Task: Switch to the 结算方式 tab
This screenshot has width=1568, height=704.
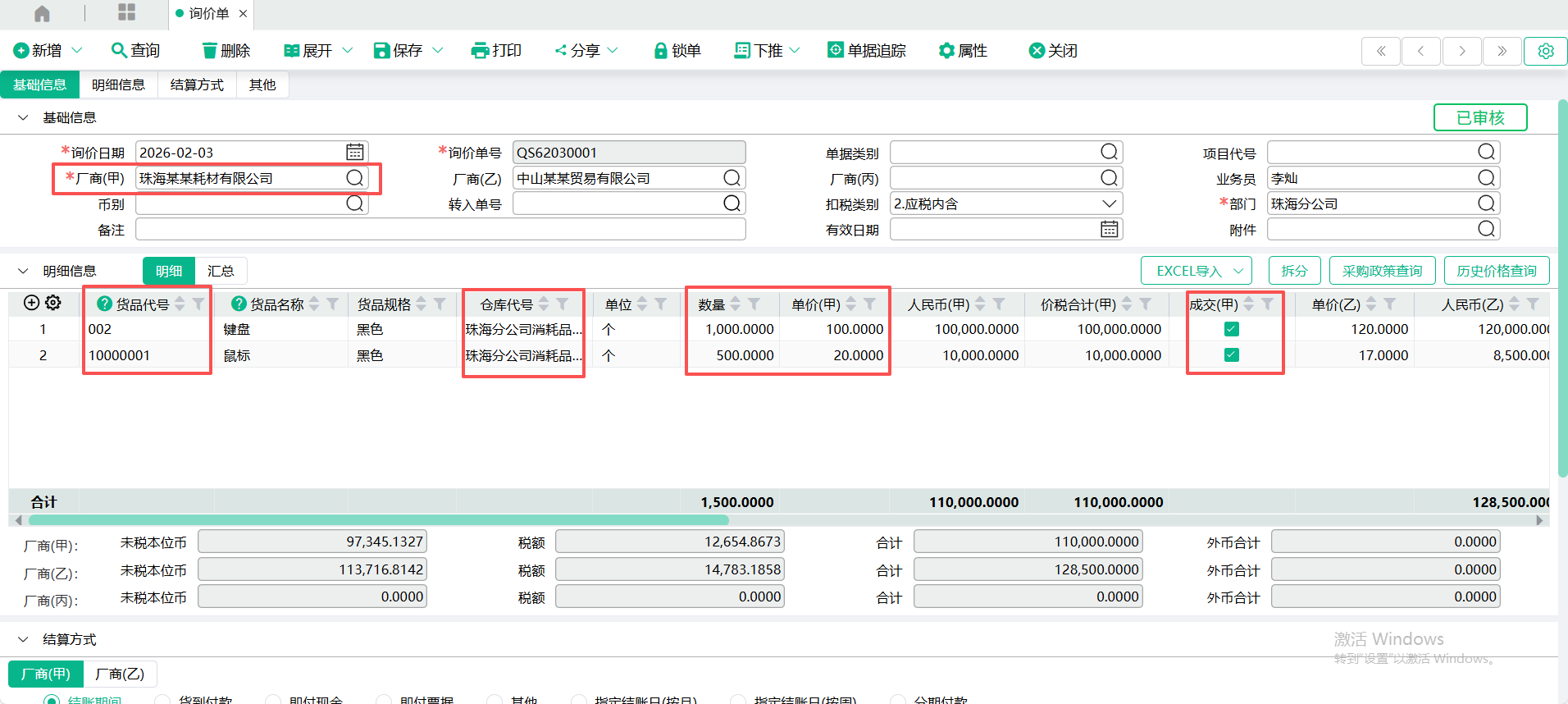Action: pos(197,85)
